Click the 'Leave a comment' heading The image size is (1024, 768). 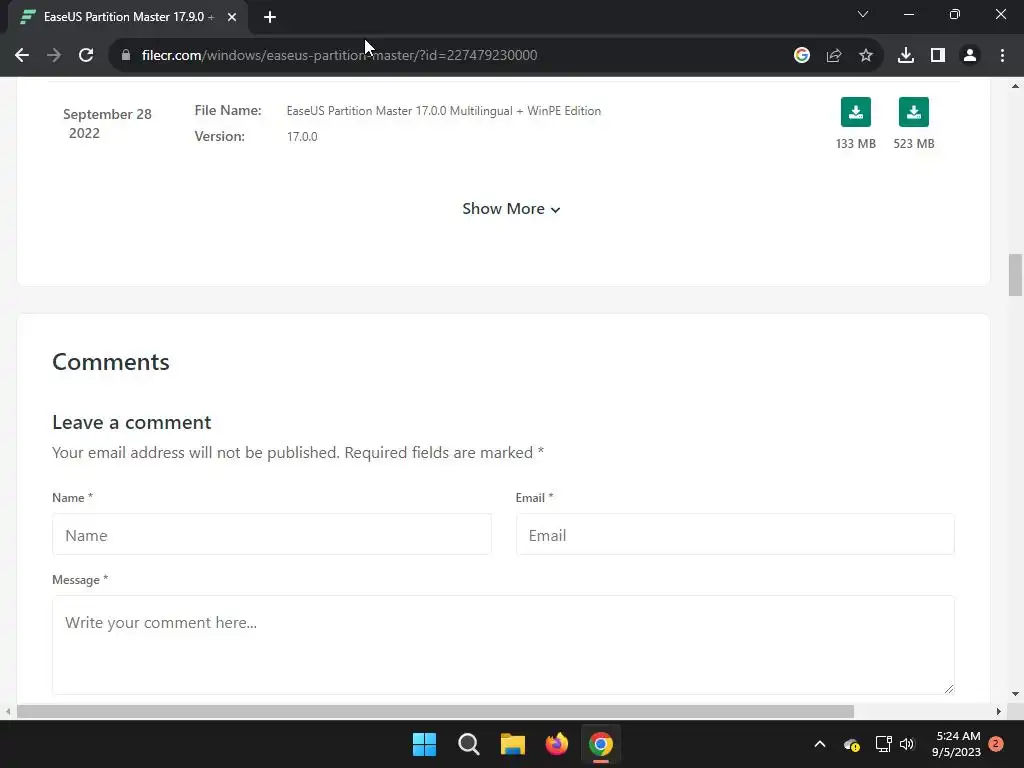click(x=132, y=423)
